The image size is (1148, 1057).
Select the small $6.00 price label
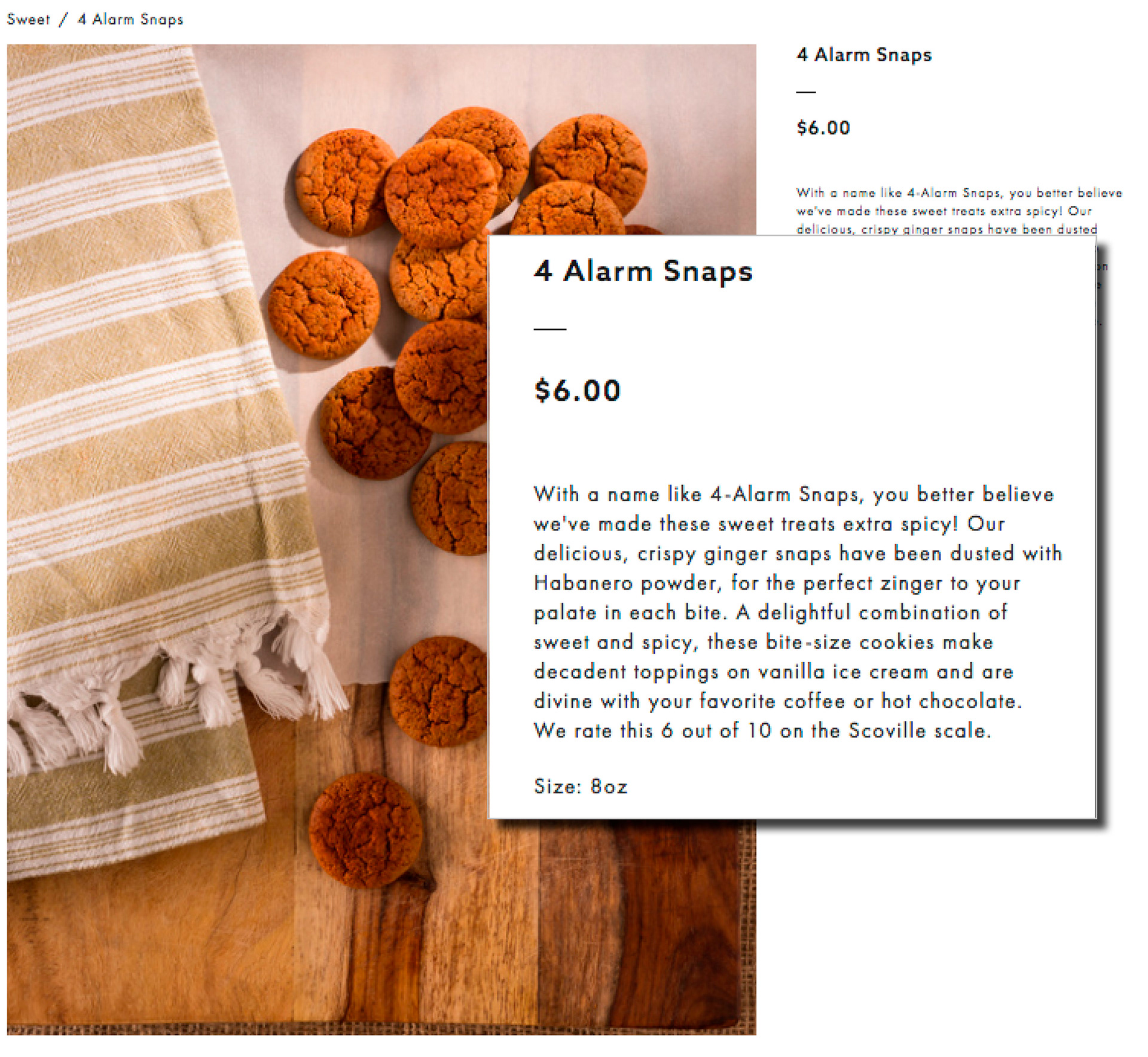coord(823,127)
